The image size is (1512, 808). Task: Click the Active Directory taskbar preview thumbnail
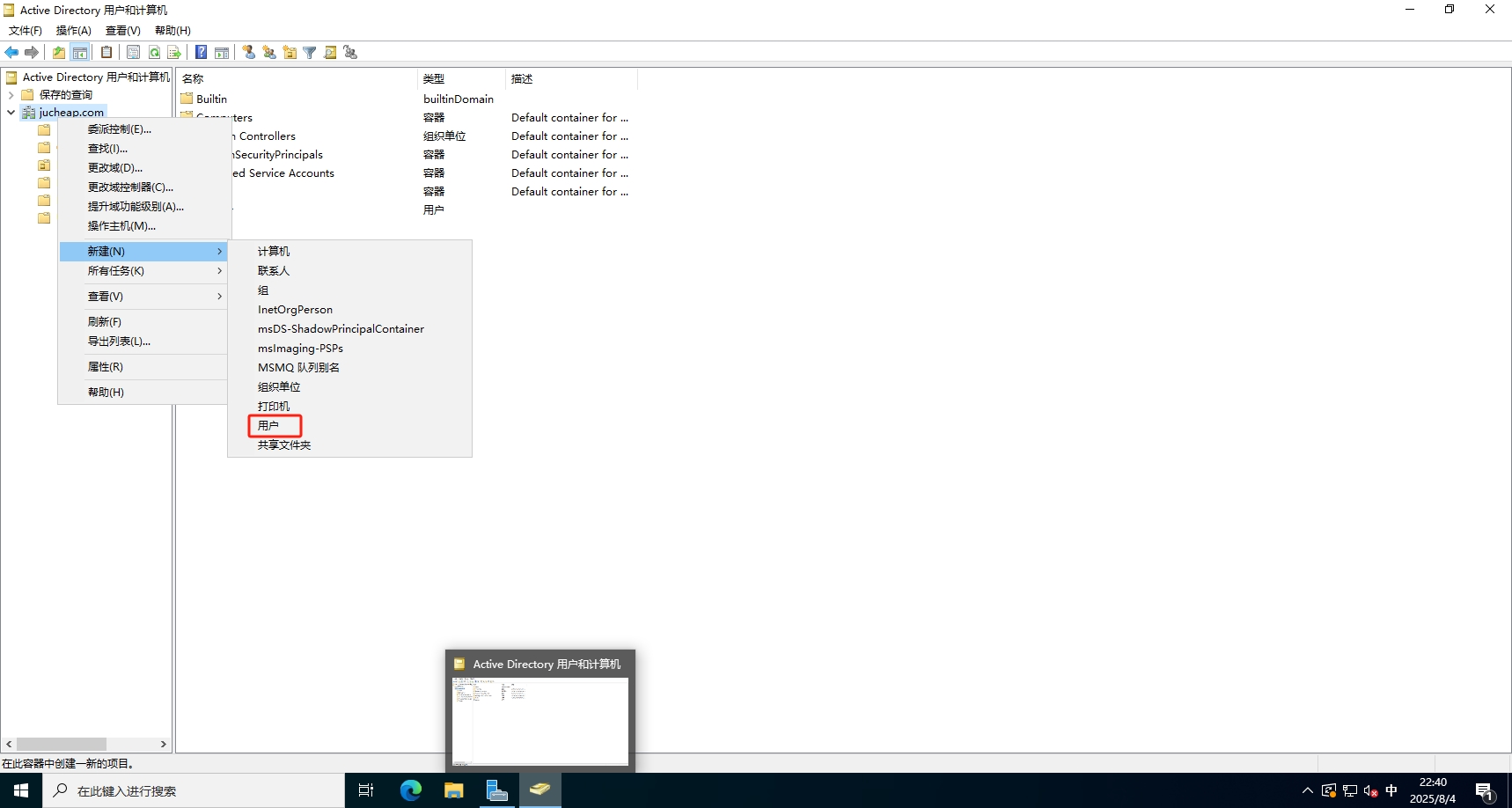pyautogui.click(x=540, y=711)
